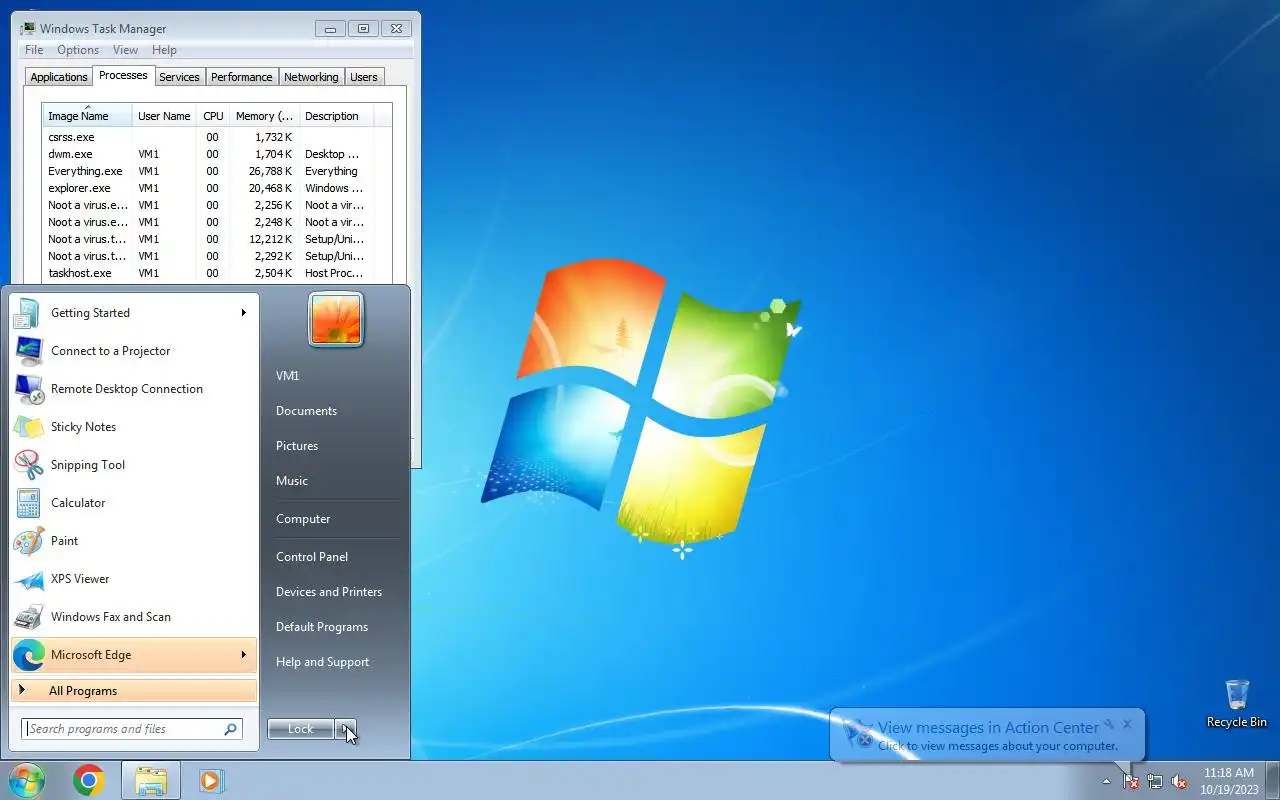This screenshot has width=1280, height=800.
Task: Click the search magnifier icon
Action: (x=230, y=729)
